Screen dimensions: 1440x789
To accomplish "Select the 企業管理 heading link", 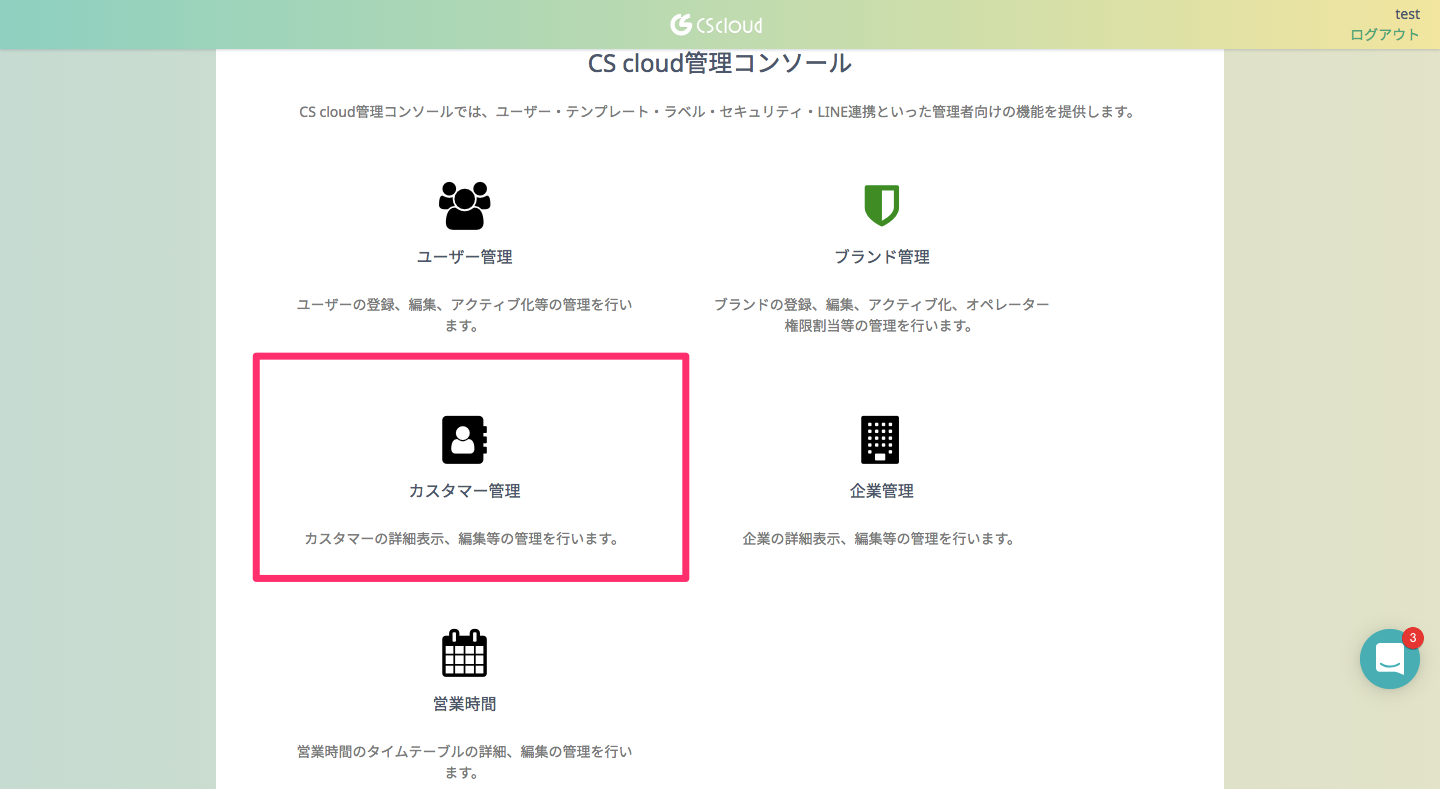I will 882,491.
